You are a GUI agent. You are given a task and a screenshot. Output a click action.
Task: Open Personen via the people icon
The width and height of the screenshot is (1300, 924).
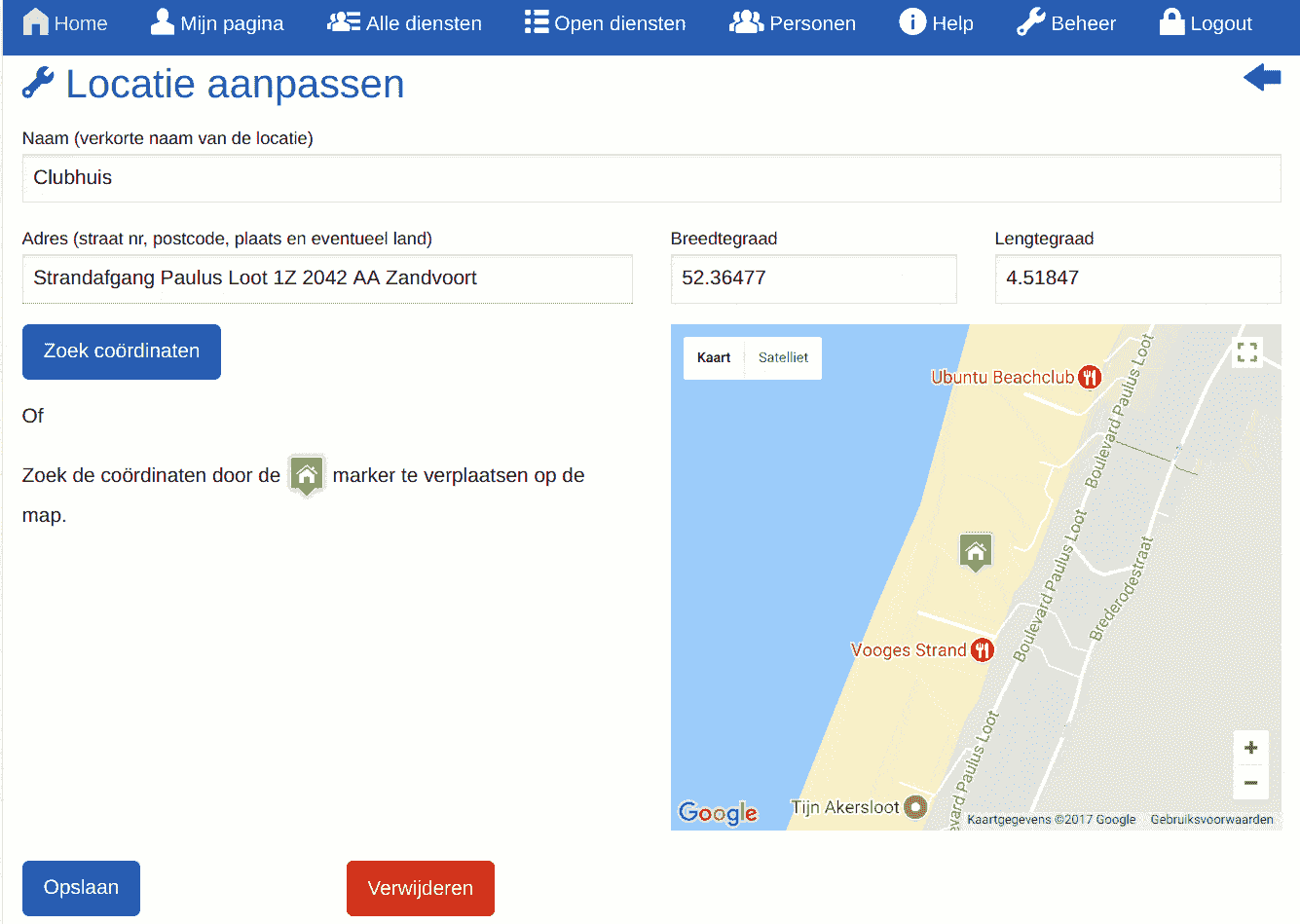[x=746, y=21]
